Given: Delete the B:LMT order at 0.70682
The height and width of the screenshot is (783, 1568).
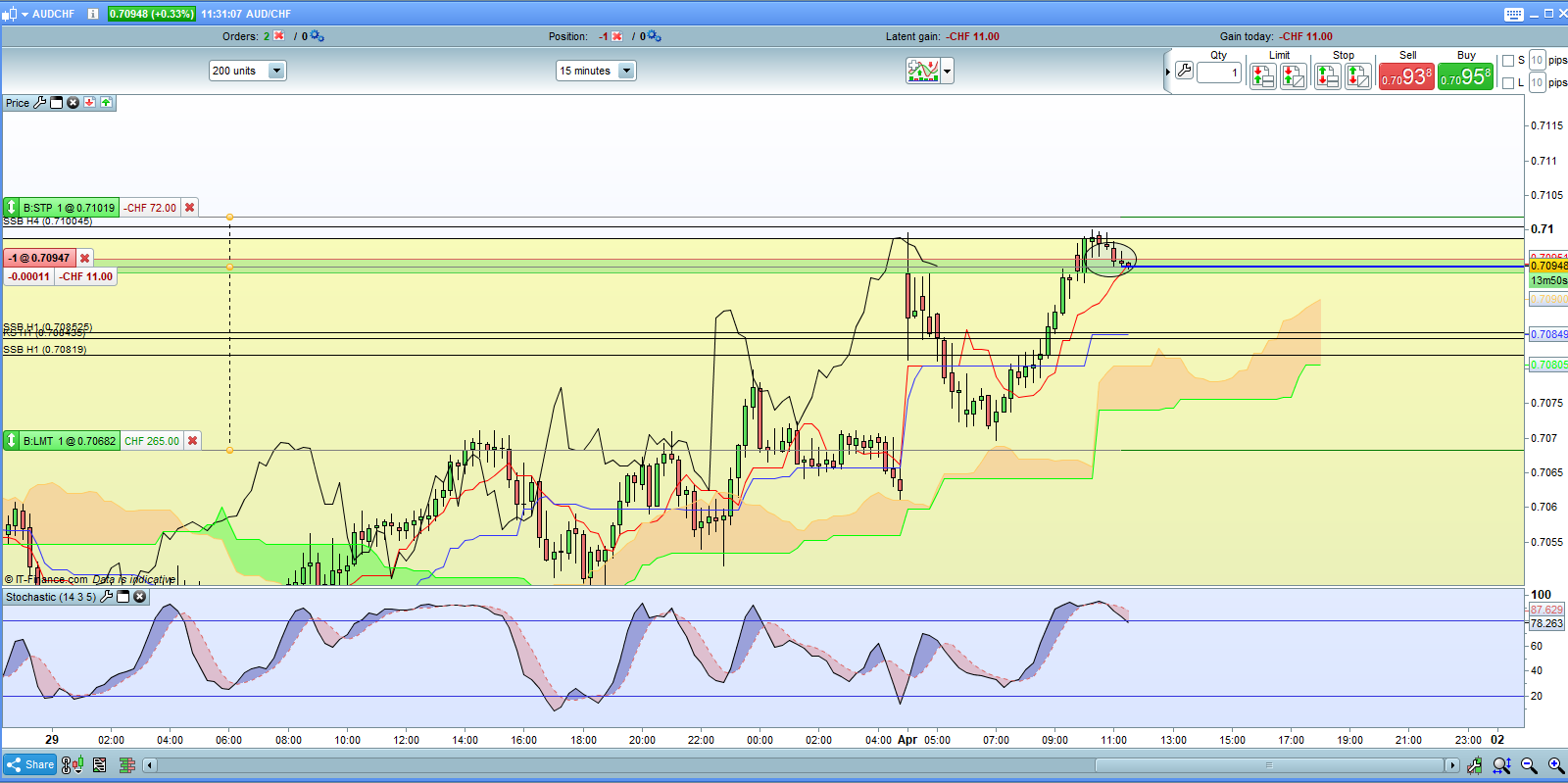Looking at the screenshot, I should (193, 441).
